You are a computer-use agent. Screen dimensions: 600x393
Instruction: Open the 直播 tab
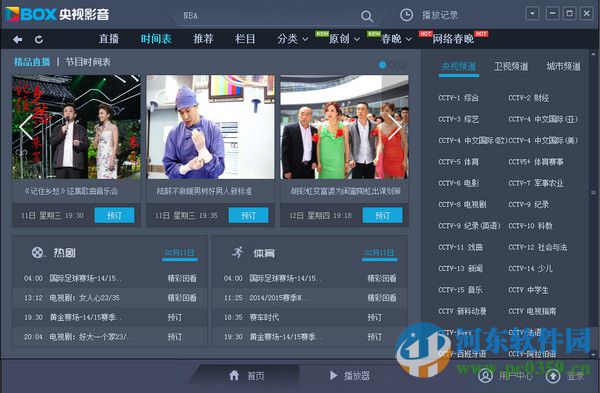tap(109, 39)
